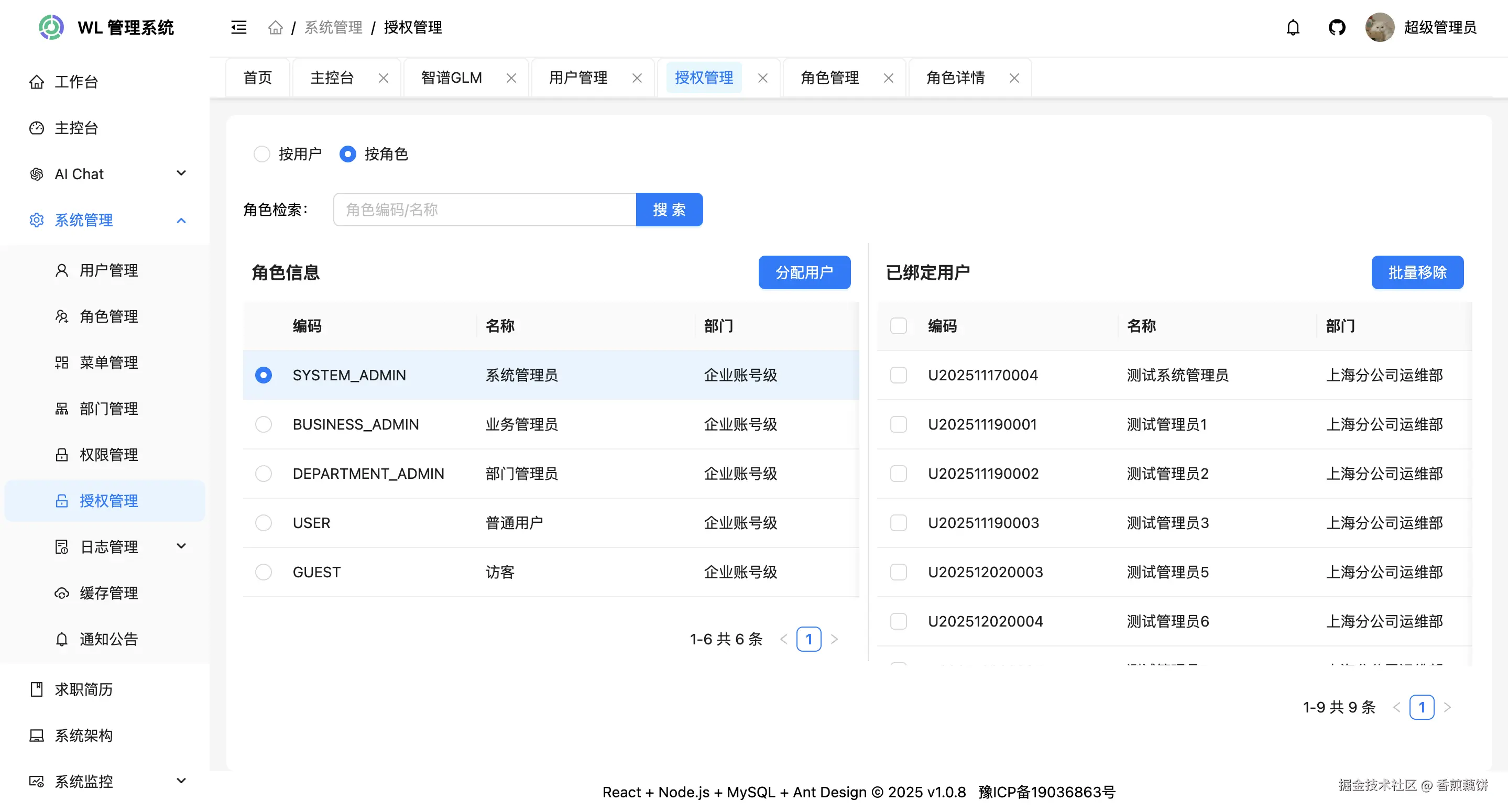Select the BUSINESS_ADMIN role radio button
This screenshot has width=1508, height=812.
click(x=264, y=424)
